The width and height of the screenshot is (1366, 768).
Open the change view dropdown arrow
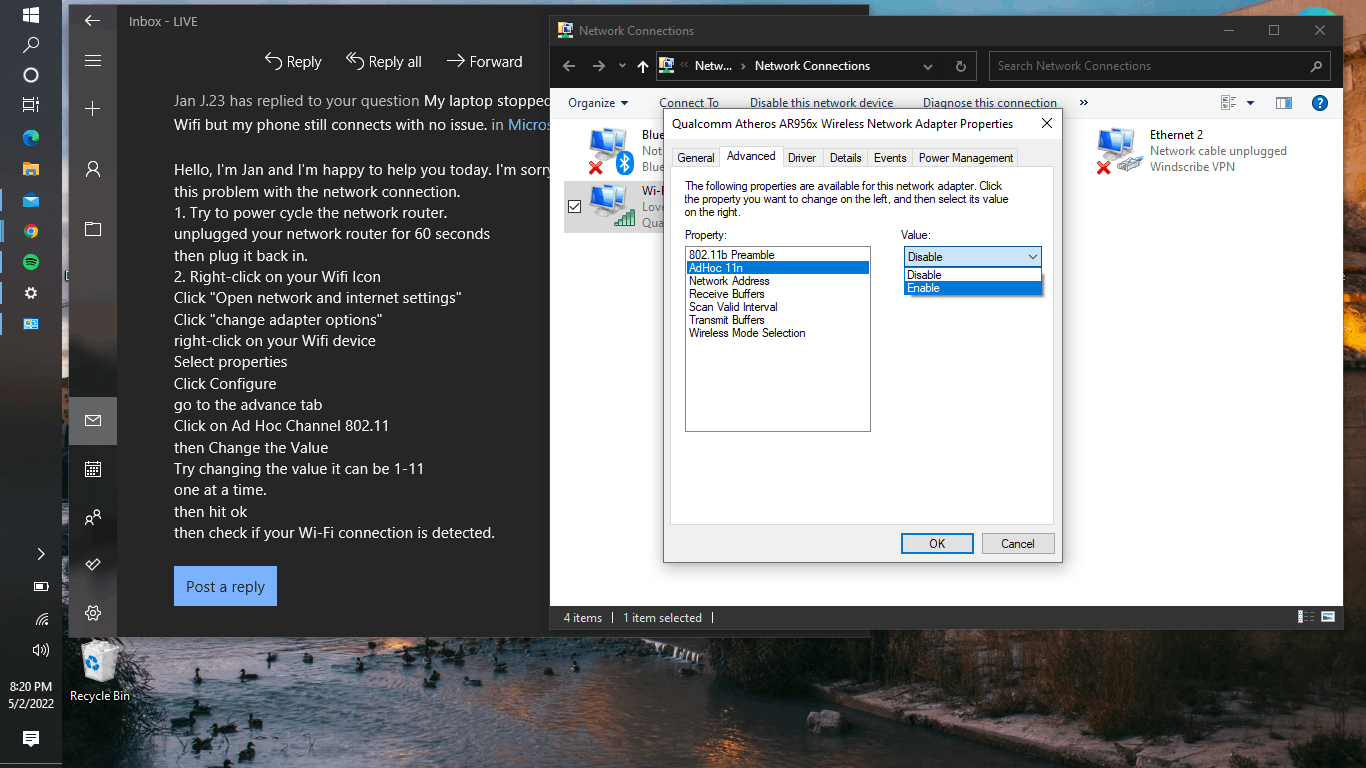1250,103
